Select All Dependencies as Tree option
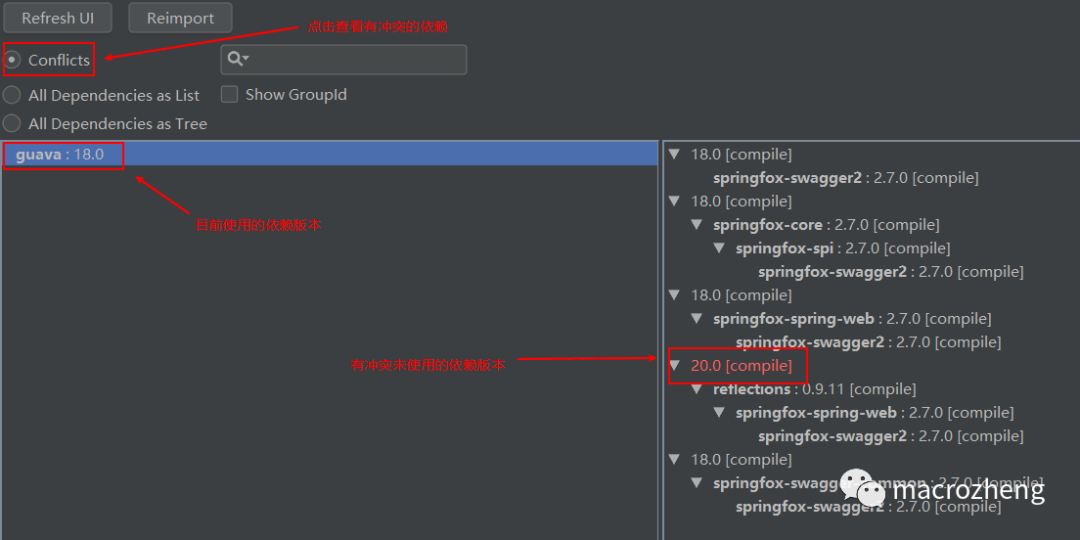The width and height of the screenshot is (1080, 540). [12, 124]
